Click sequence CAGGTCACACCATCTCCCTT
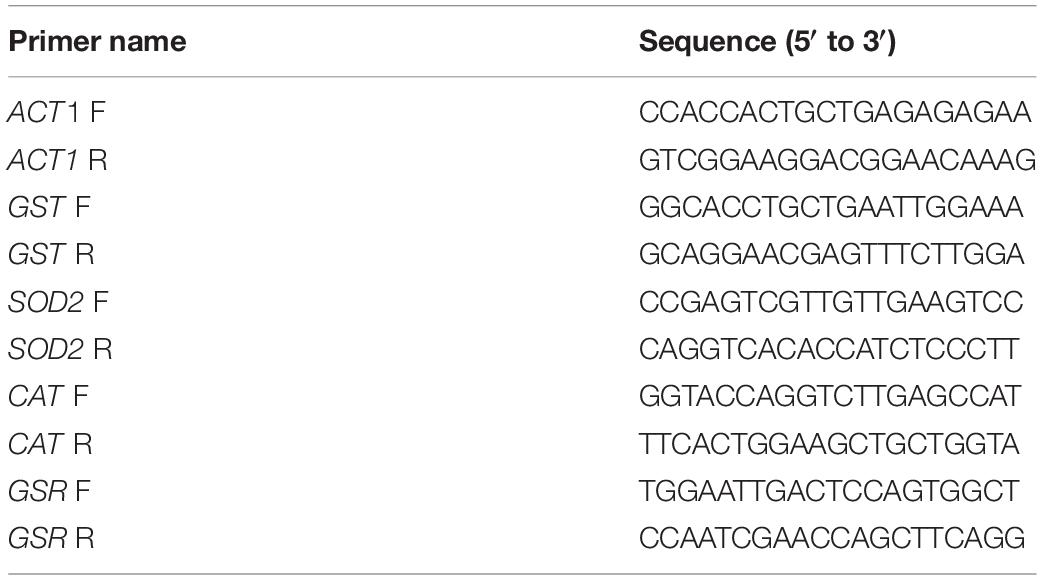The width and height of the screenshot is (1042, 580). pos(829,349)
